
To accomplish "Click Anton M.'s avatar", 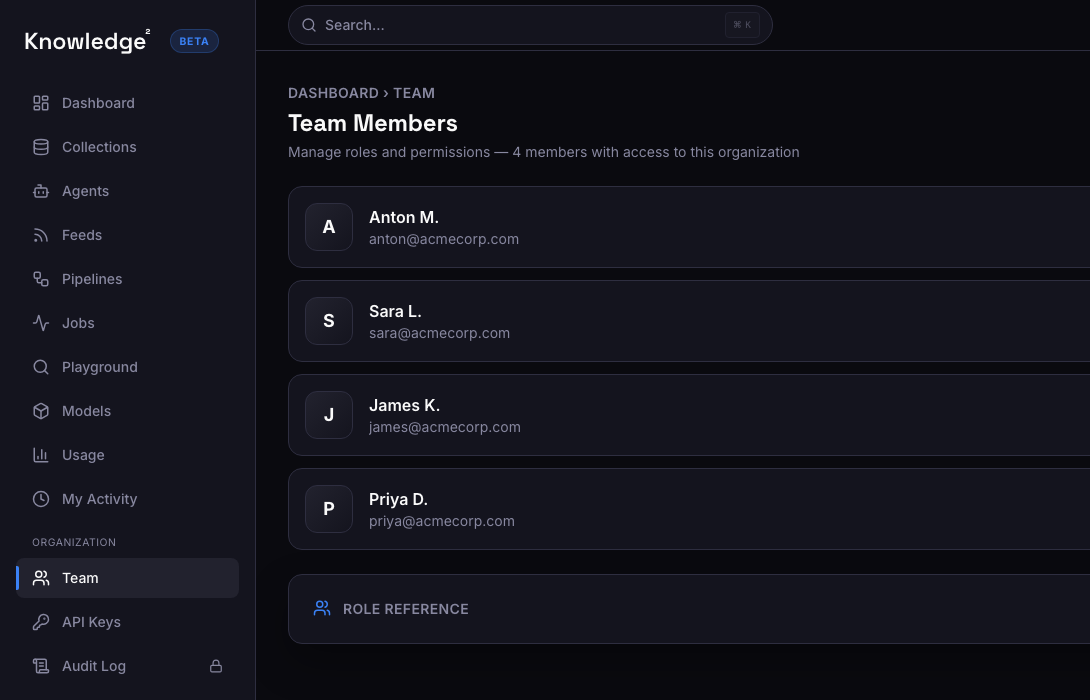I will [x=329, y=227].
